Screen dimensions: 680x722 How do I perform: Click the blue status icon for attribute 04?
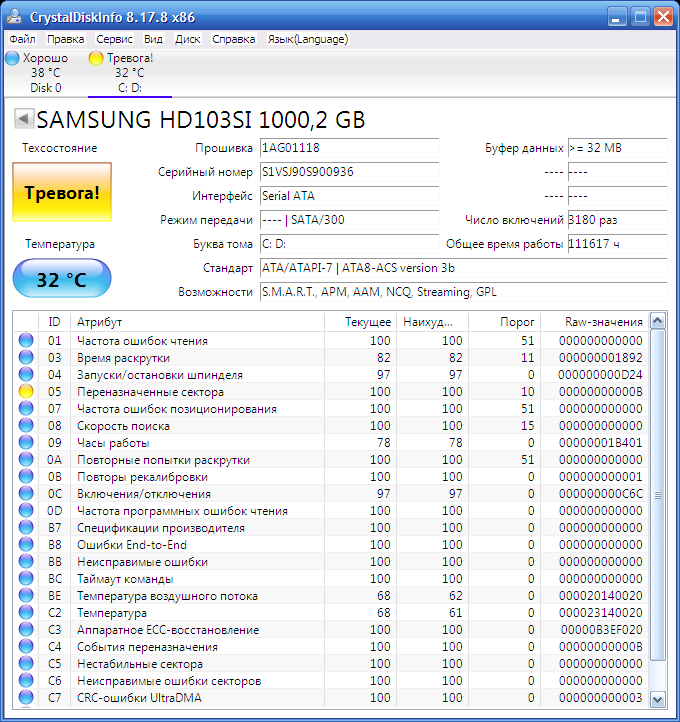26,374
